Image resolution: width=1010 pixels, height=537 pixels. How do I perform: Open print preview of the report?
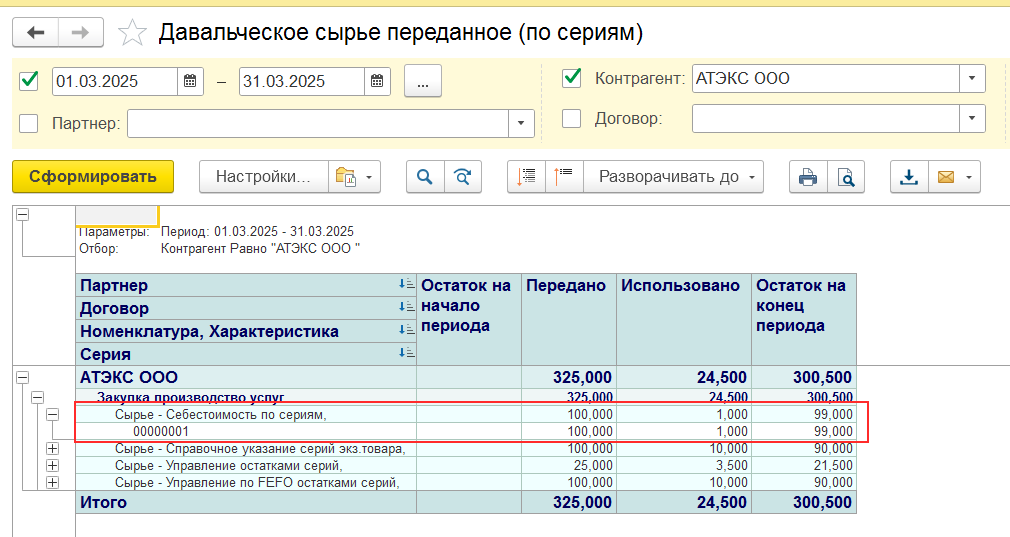(x=845, y=177)
